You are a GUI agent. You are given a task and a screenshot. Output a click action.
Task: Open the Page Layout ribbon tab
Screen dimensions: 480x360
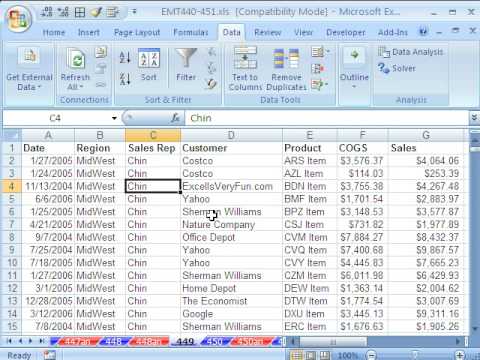click(x=137, y=32)
